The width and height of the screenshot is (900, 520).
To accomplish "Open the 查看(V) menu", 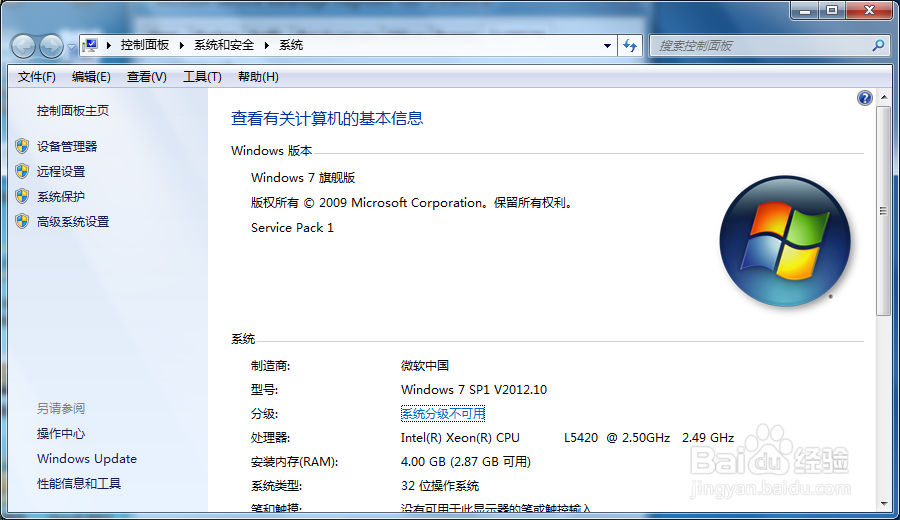I will tap(146, 77).
